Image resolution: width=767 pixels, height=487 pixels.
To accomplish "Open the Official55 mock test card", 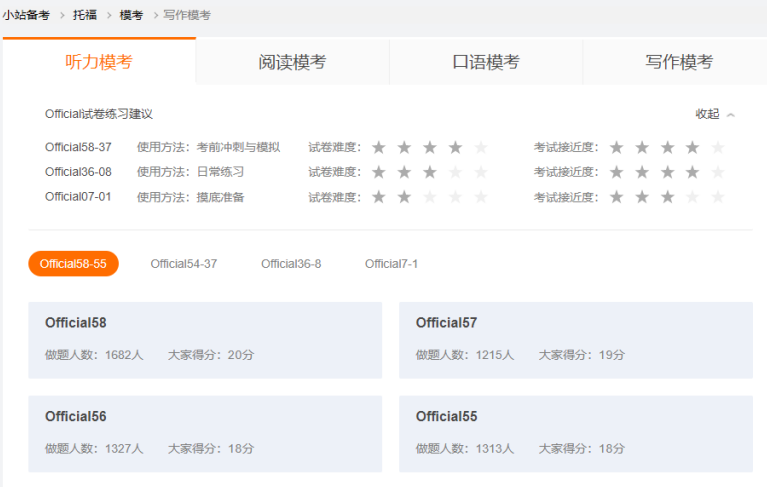I will (x=576, y=434).
